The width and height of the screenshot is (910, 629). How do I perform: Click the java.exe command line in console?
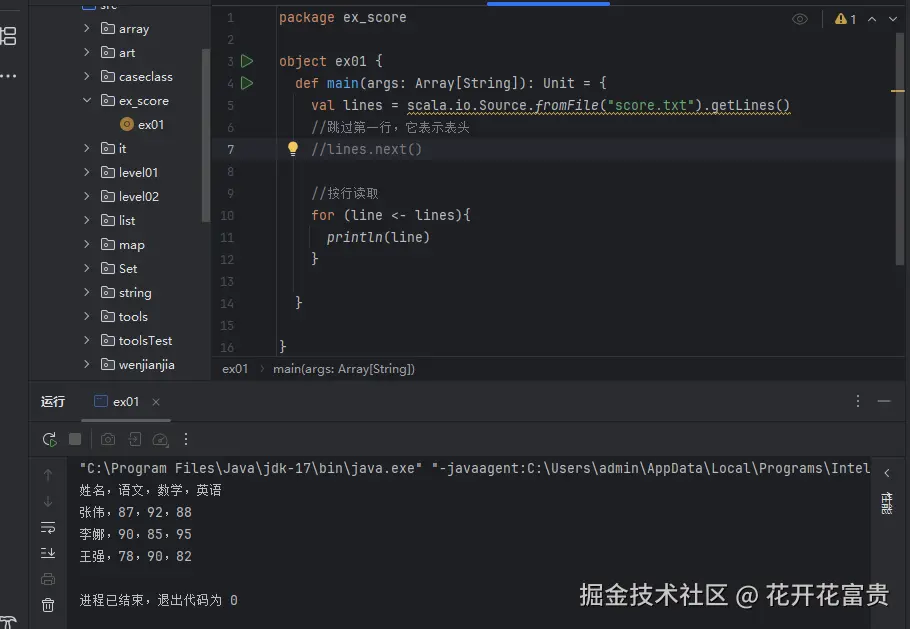click(474, 468)
